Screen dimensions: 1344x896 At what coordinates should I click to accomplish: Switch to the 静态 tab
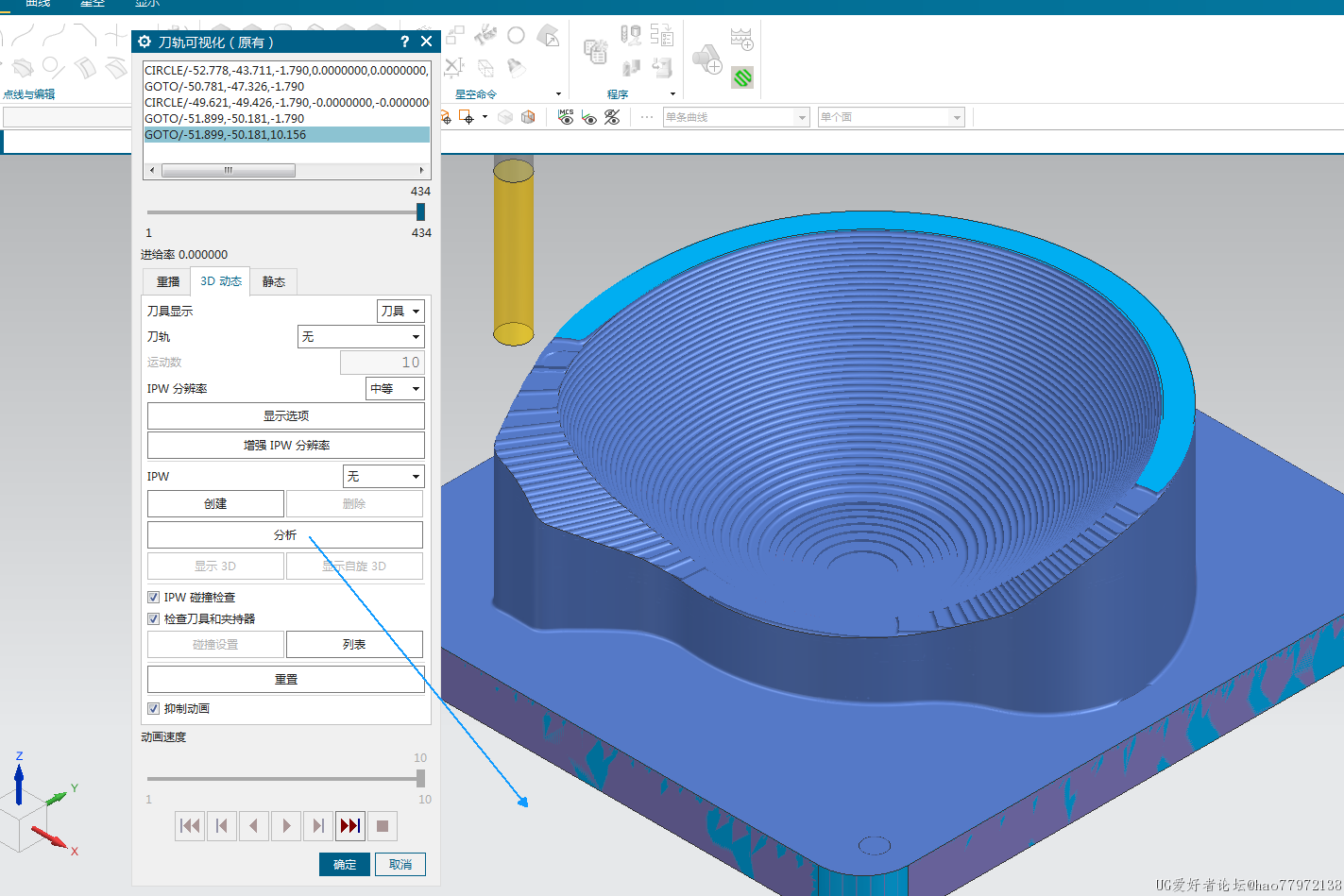[274, 281]
